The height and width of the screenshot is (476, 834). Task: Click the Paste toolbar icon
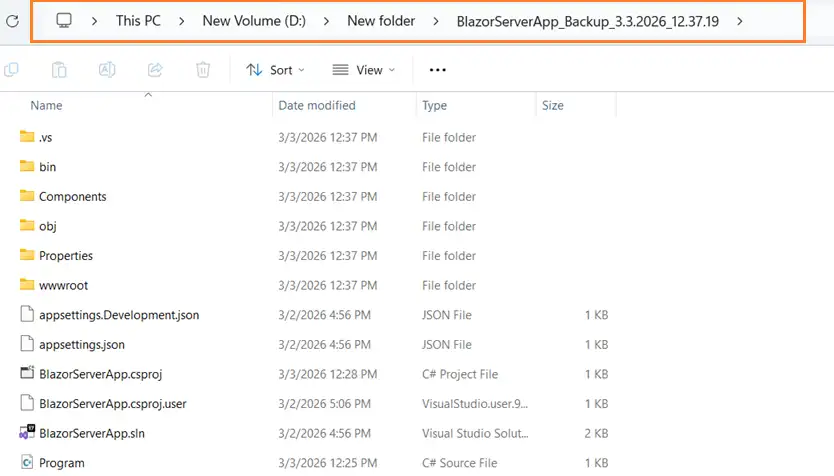click(59, 70)
